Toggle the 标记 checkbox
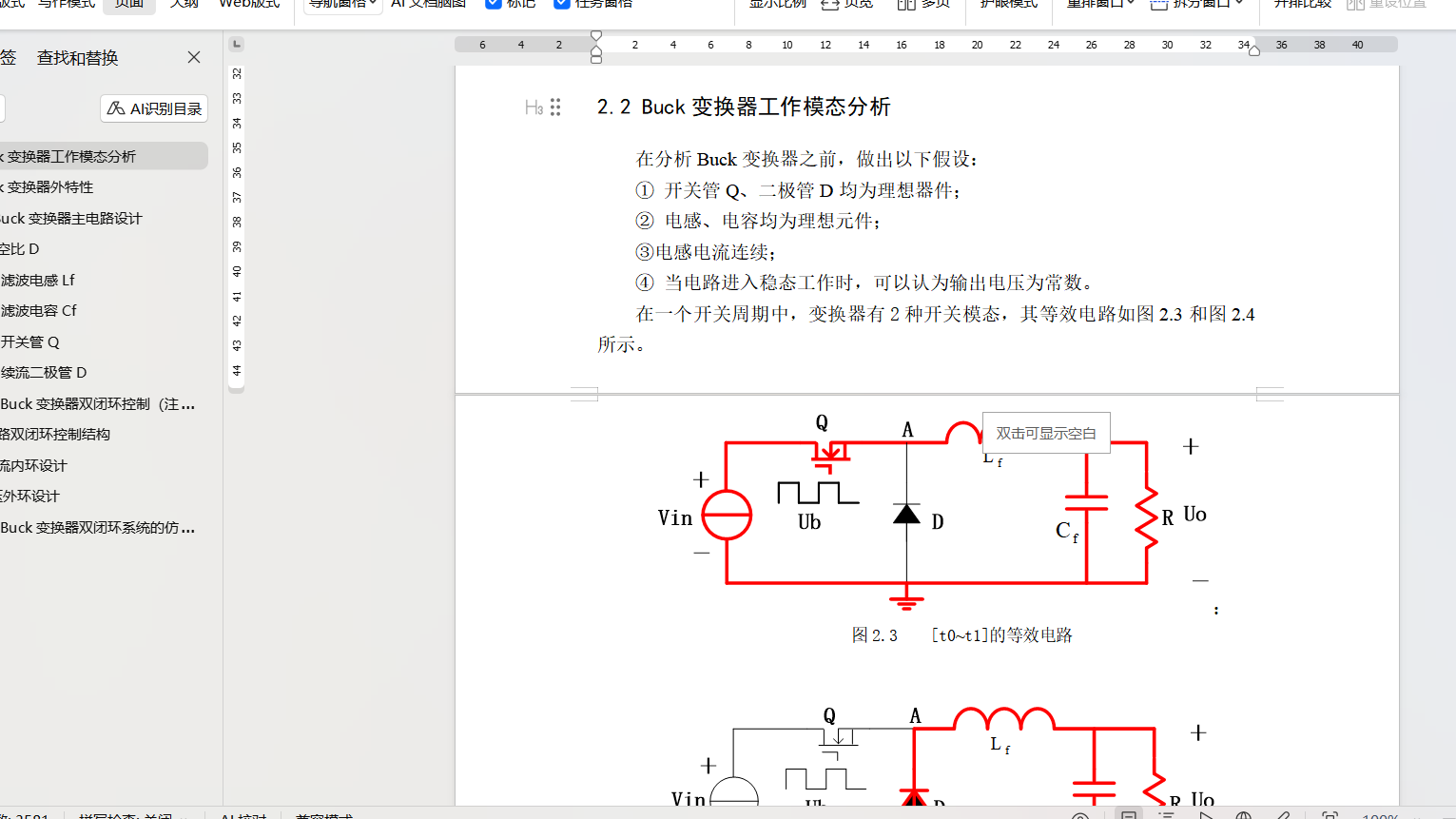1456x819 pixels. [494, 4]
